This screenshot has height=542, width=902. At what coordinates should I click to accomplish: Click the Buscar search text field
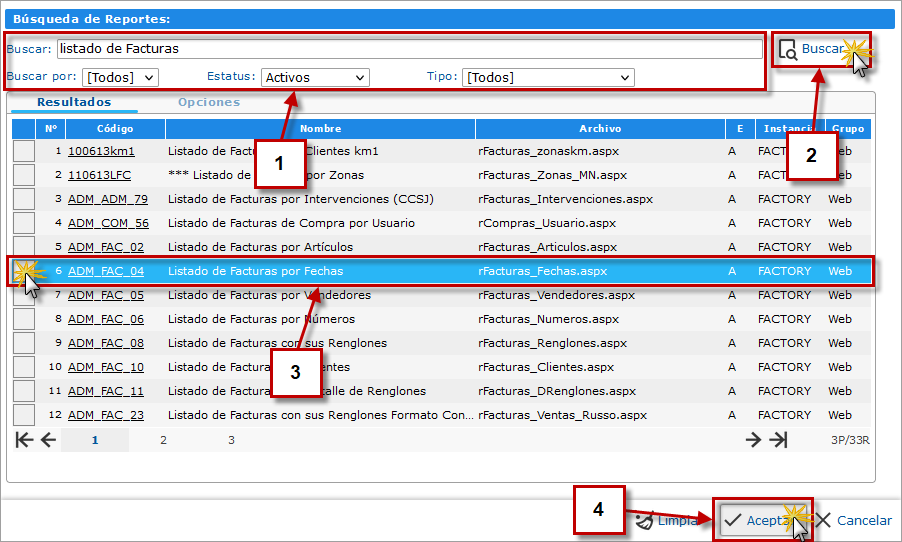[x=410, y=49]
